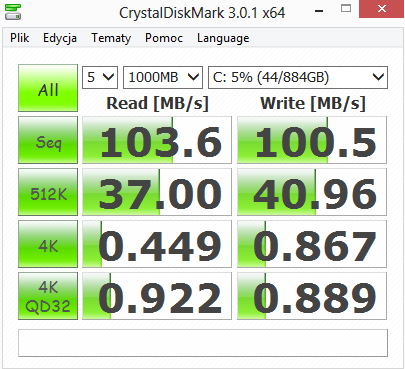405x369 pixels.
Task: Open the Language menu
Action: coord(223,38)
